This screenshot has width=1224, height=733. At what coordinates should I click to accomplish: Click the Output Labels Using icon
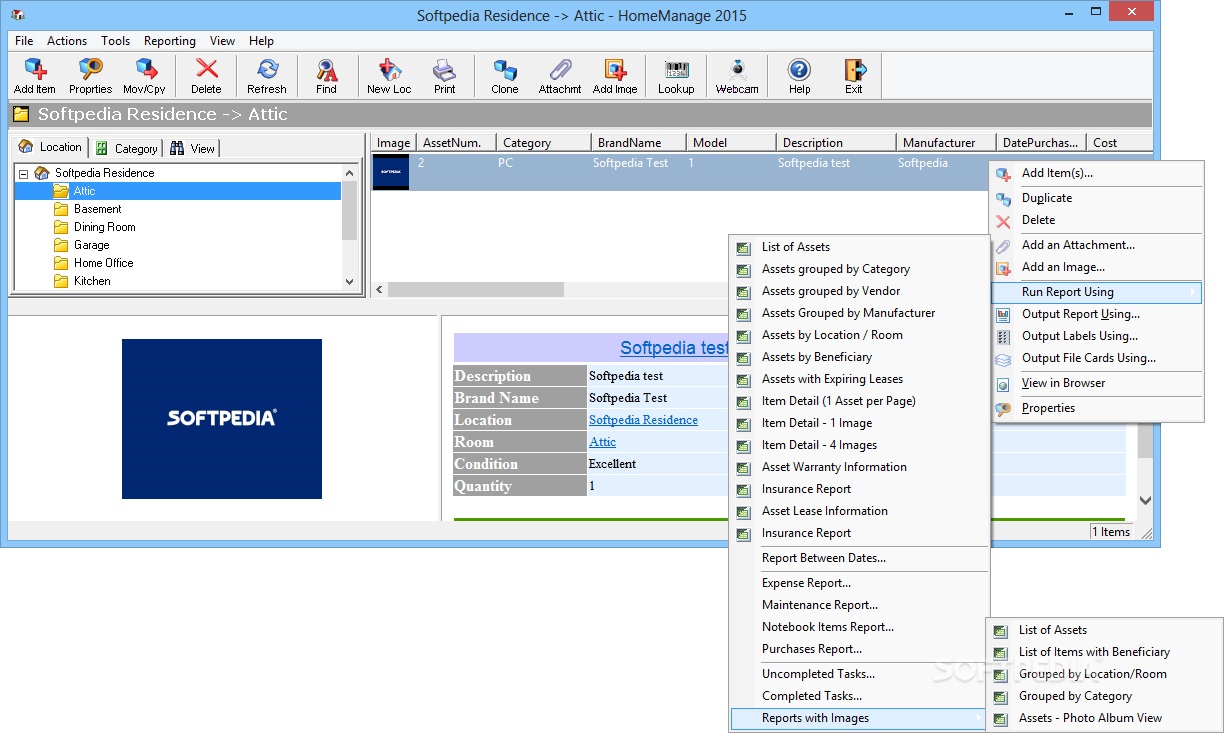[1003, 337]
